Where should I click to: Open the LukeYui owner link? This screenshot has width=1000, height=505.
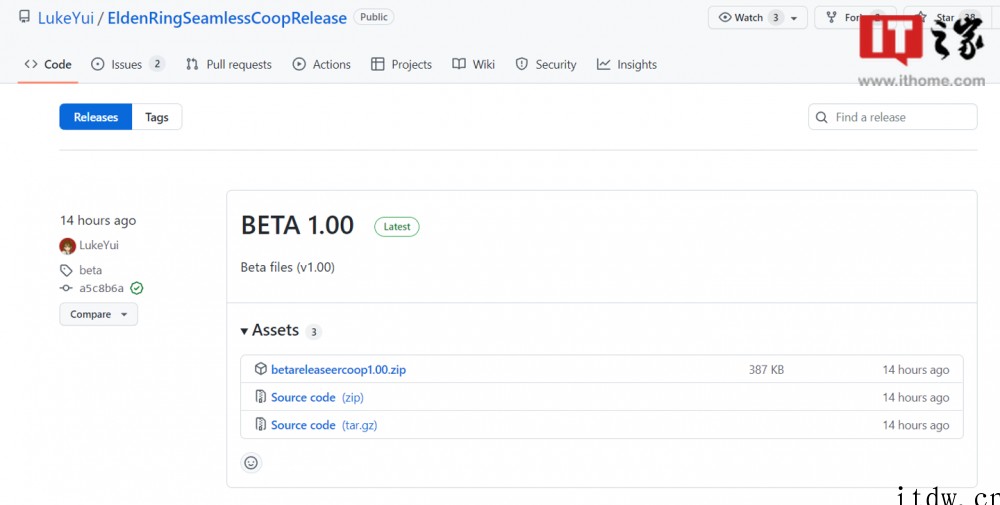point(66,18)
